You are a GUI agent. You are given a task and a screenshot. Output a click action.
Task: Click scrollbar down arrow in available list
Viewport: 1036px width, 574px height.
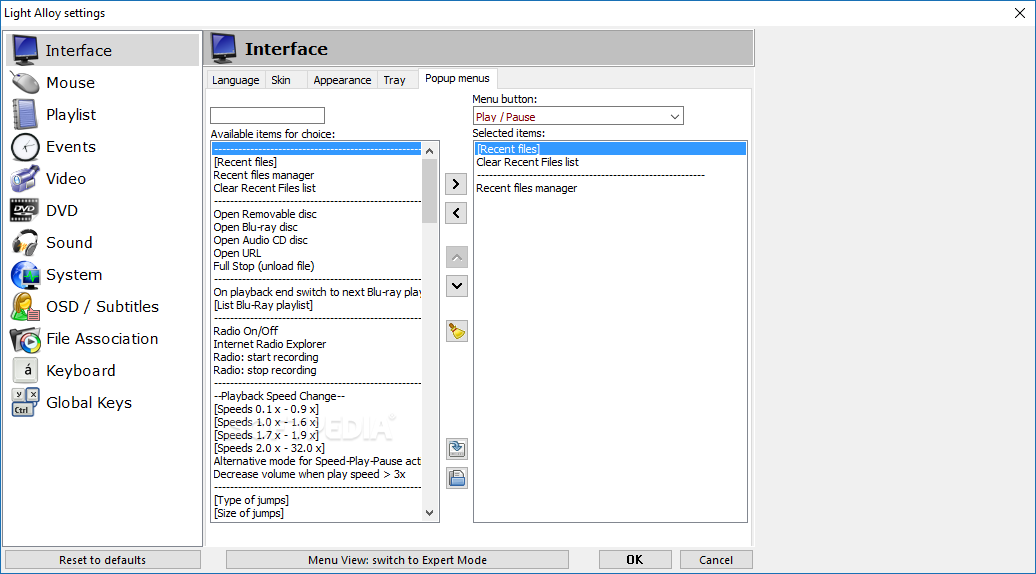pyautogui.click(x=429, y=513)
